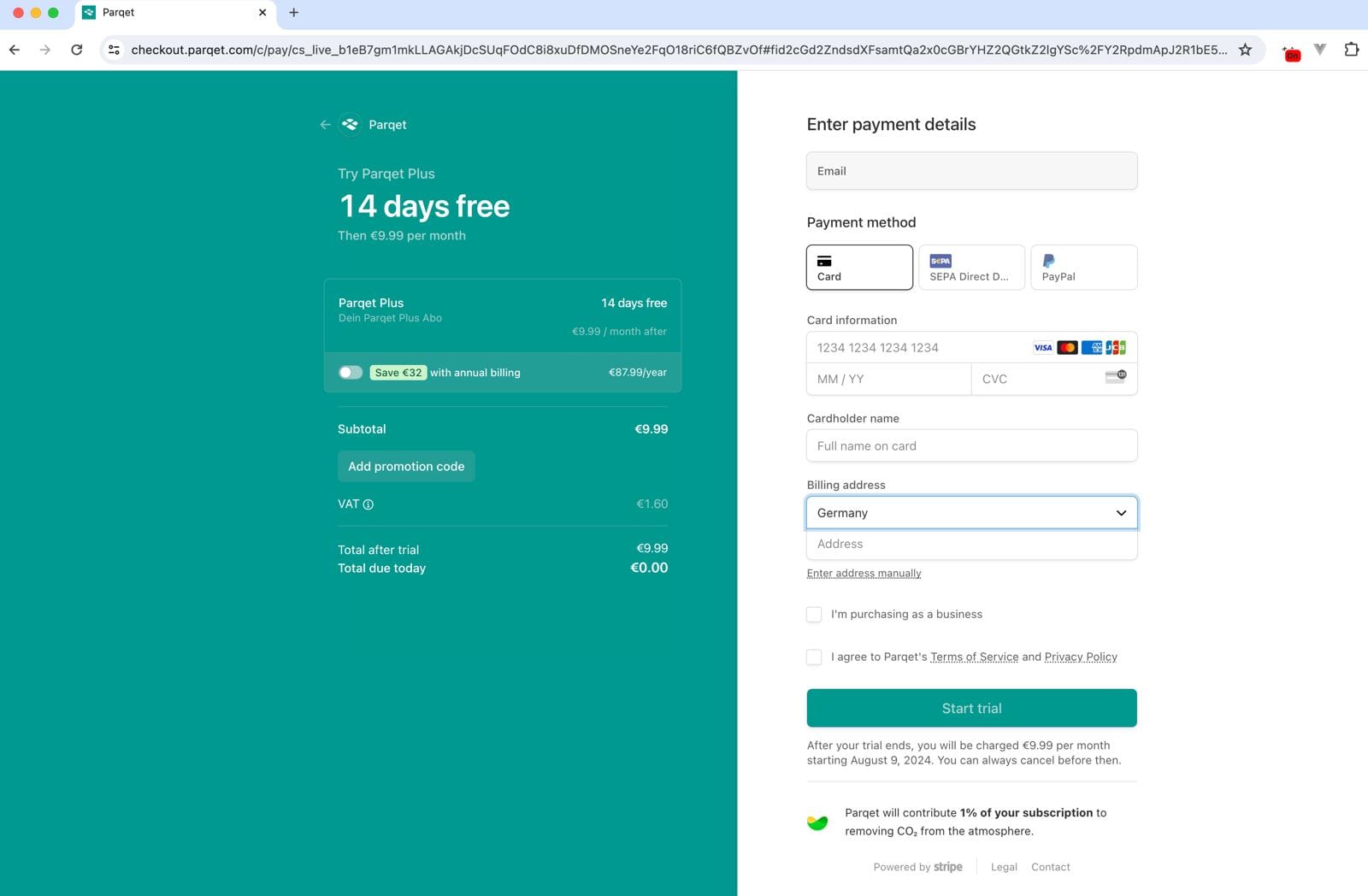Click the browser back arrow
The image size is (1368, 896).
(15, 50)
